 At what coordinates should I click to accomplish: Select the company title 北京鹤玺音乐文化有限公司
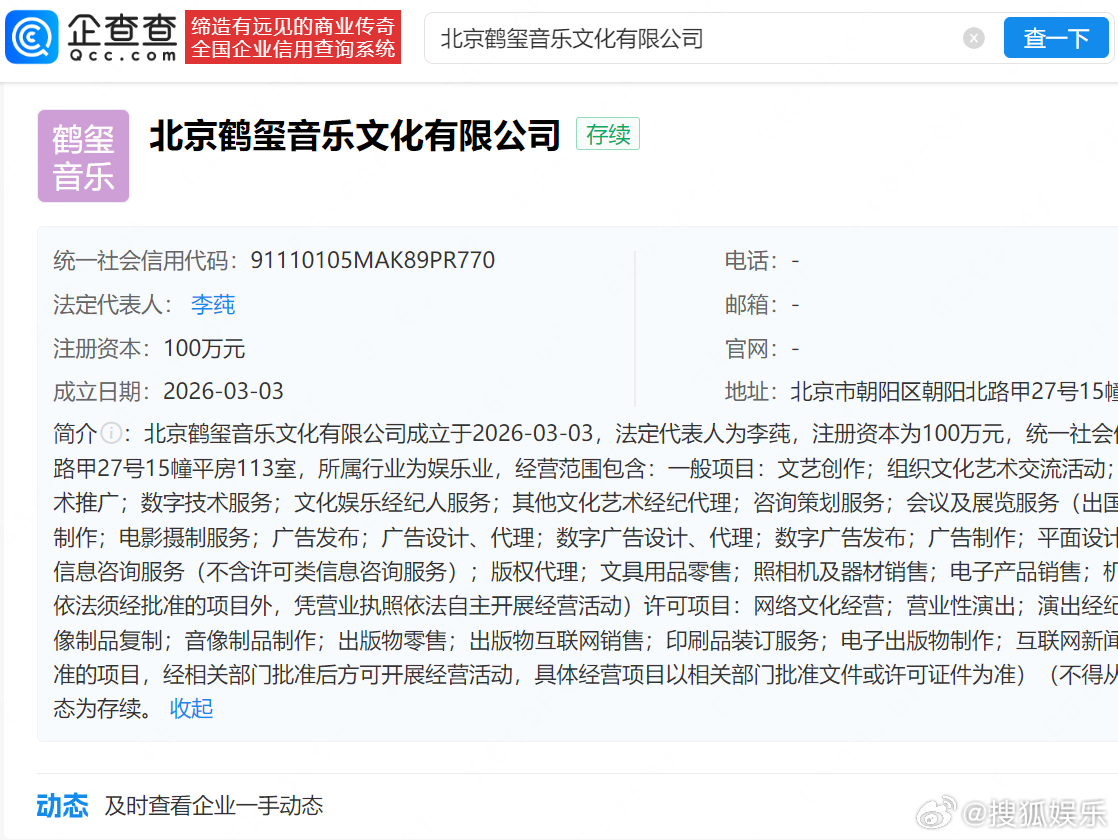coord(354,135)
